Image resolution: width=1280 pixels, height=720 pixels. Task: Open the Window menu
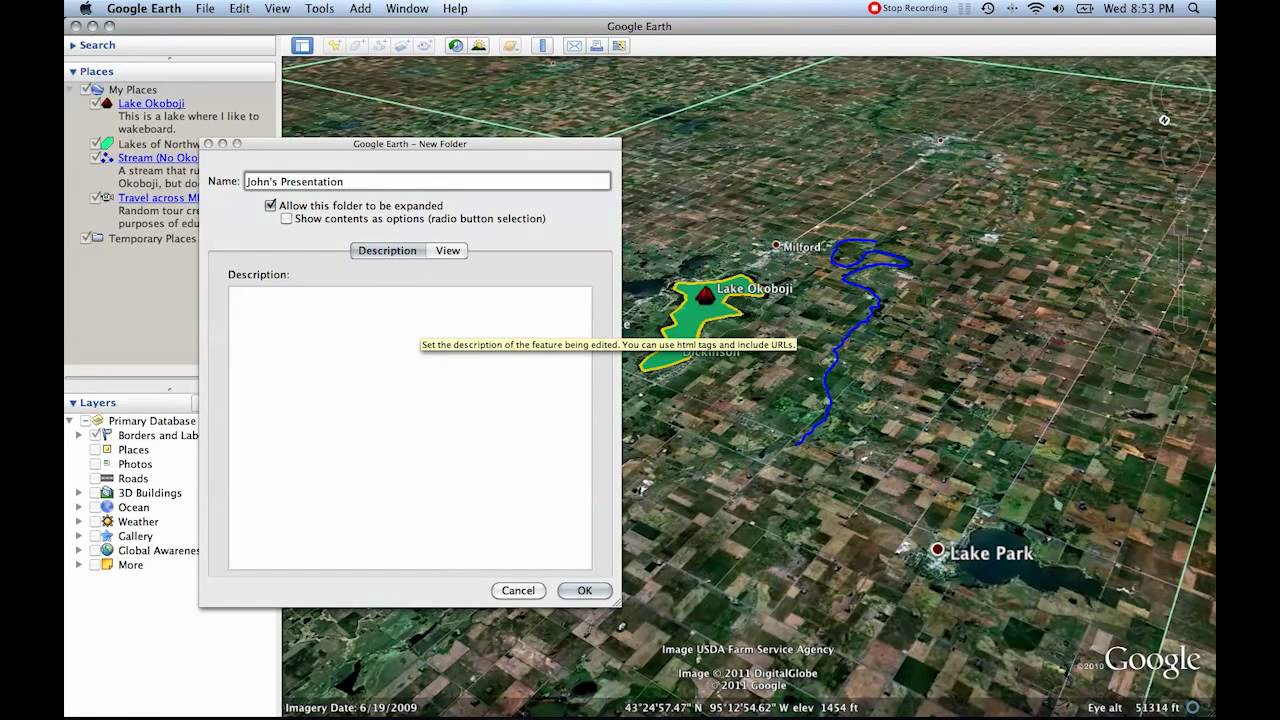click(x=407, y=8)
